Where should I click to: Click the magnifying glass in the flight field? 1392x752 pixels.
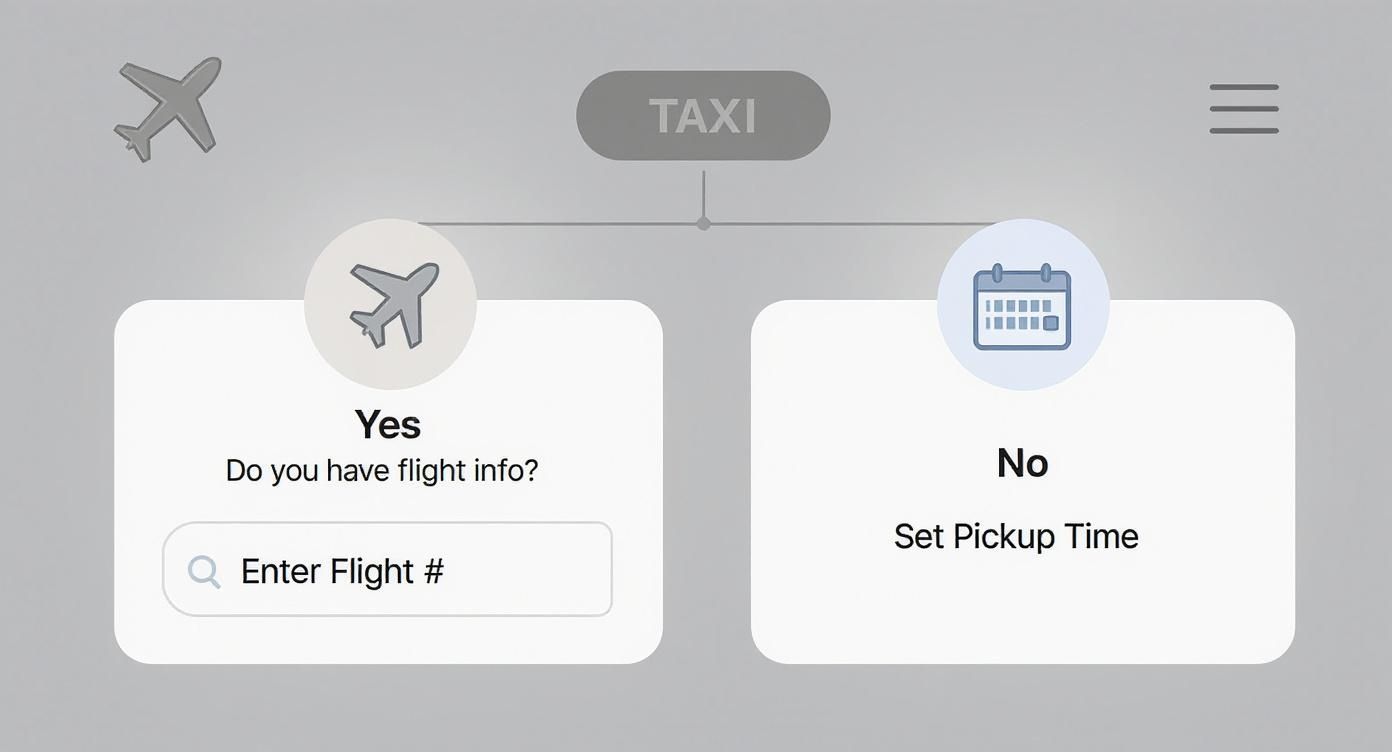tap(204, 570)
